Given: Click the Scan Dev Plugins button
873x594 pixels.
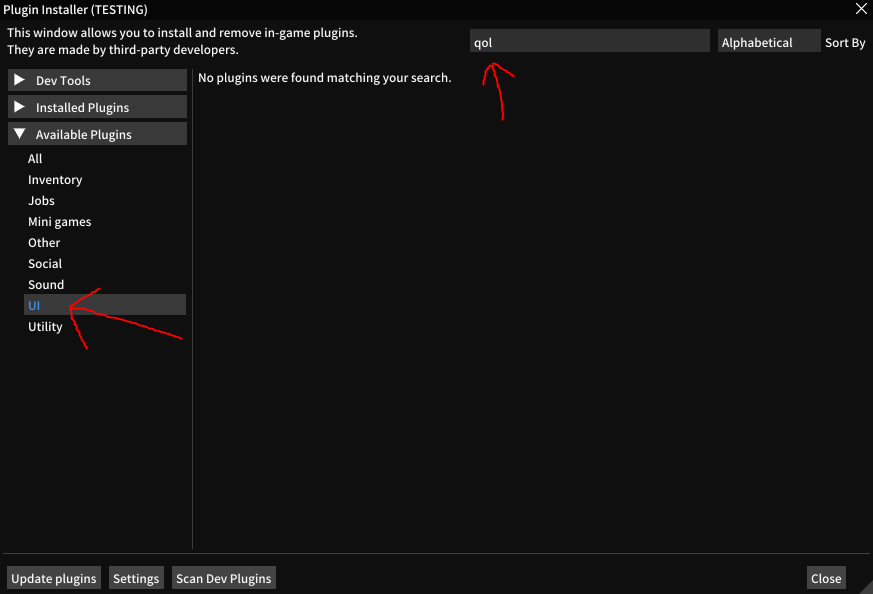Looking at the screenshot, I should 223,577.
